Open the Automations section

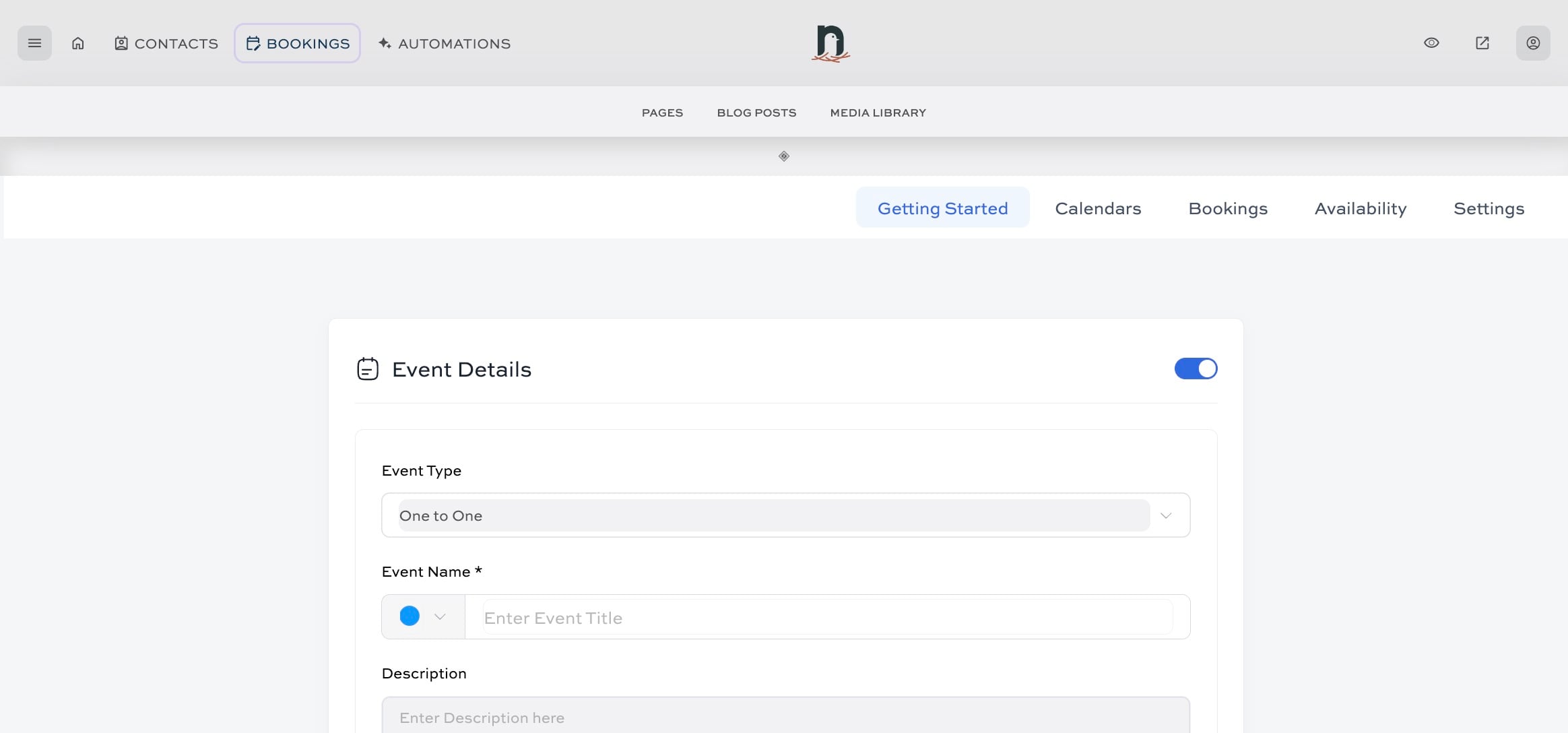pyautogui.click(x=445, y=43)
